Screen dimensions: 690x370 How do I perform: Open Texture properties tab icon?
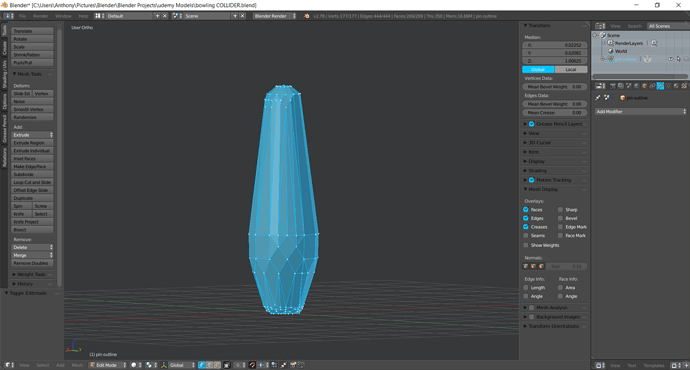click(x=684, y=86)
